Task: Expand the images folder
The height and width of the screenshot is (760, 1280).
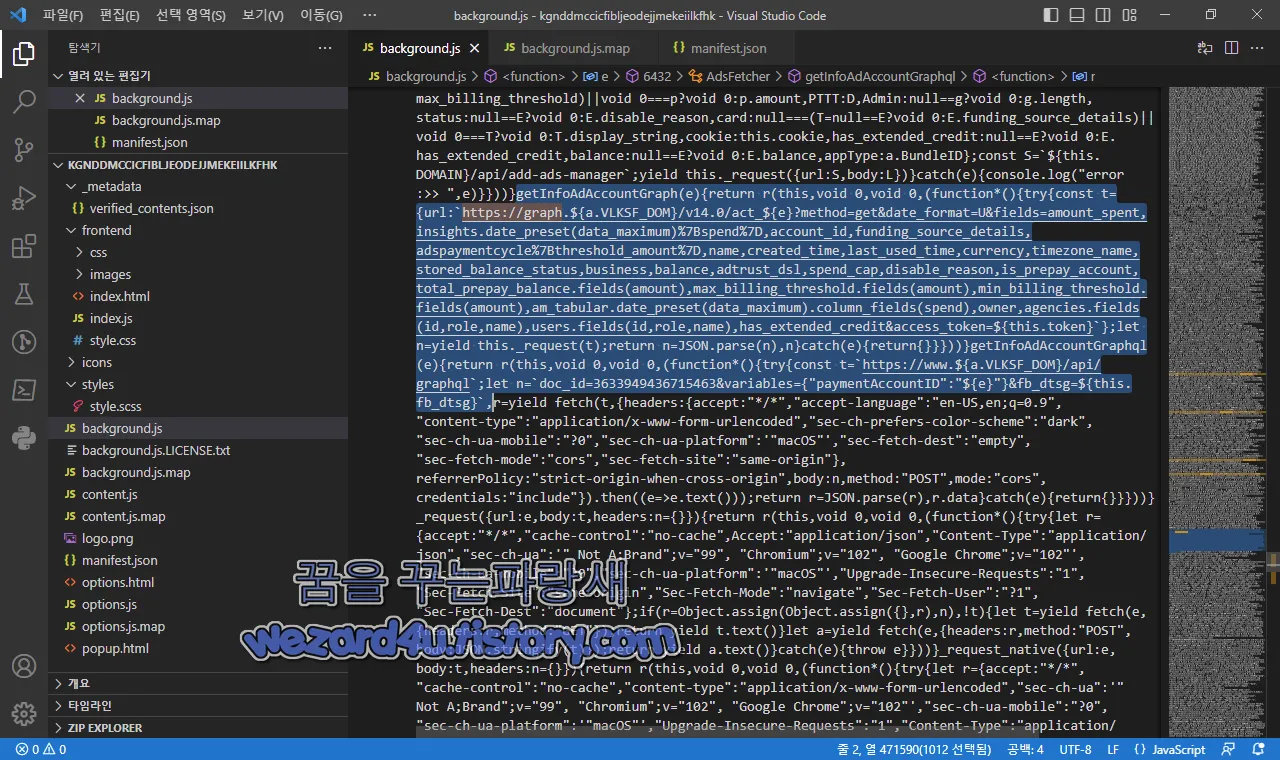Action: (x=198, y=275)
